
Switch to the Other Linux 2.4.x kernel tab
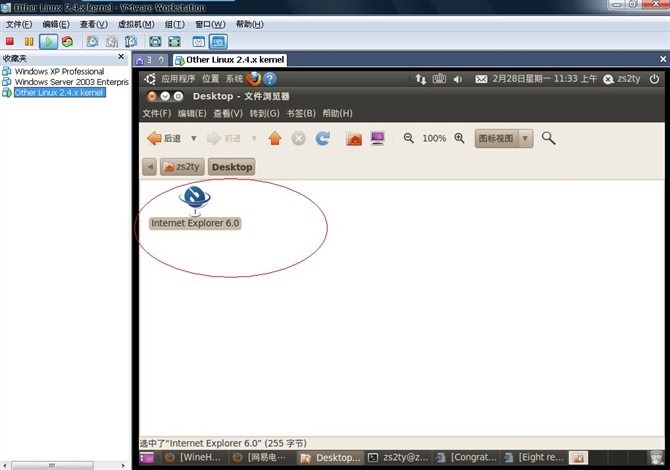[230, 60]
